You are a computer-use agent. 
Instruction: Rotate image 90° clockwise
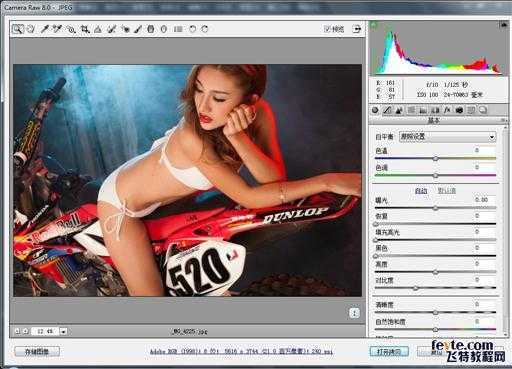(205, 29)
